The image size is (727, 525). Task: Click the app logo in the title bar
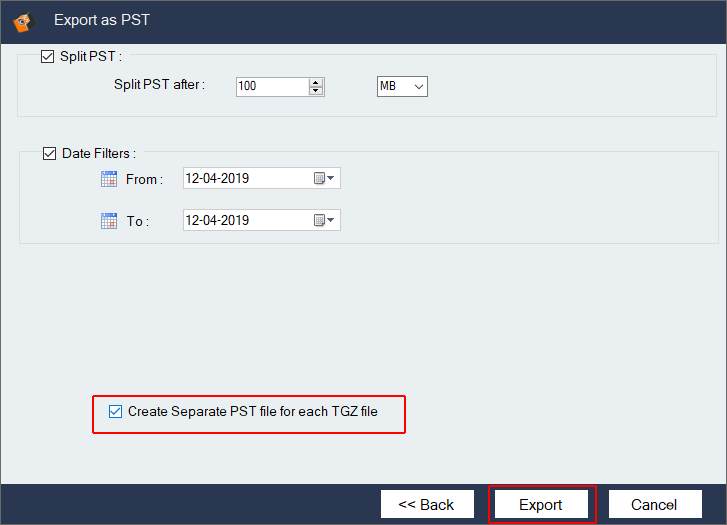tap(21, 19)
